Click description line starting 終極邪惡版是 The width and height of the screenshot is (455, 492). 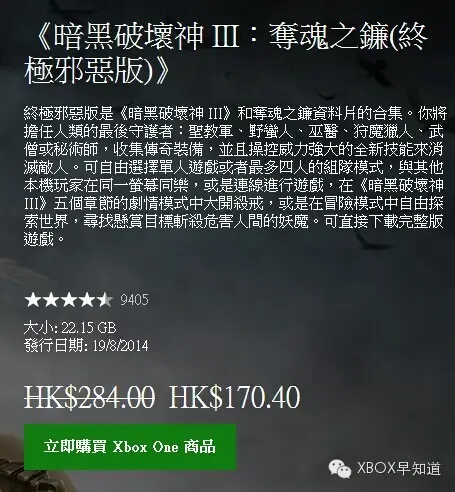235,114
